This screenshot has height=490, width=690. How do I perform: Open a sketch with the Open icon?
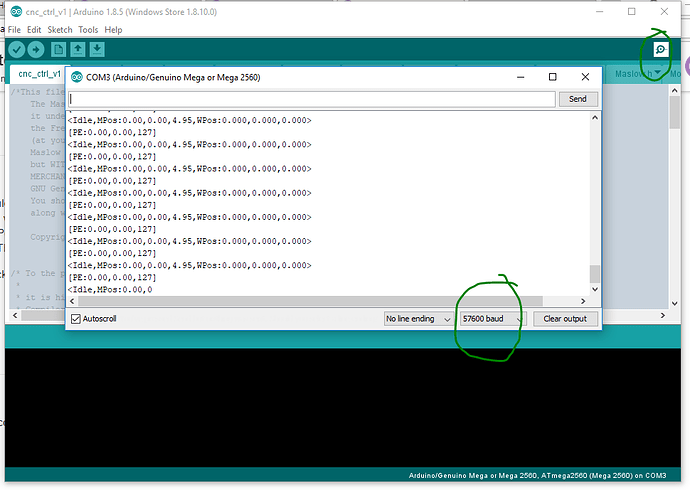pyautogui.click(x=78, y=49)
